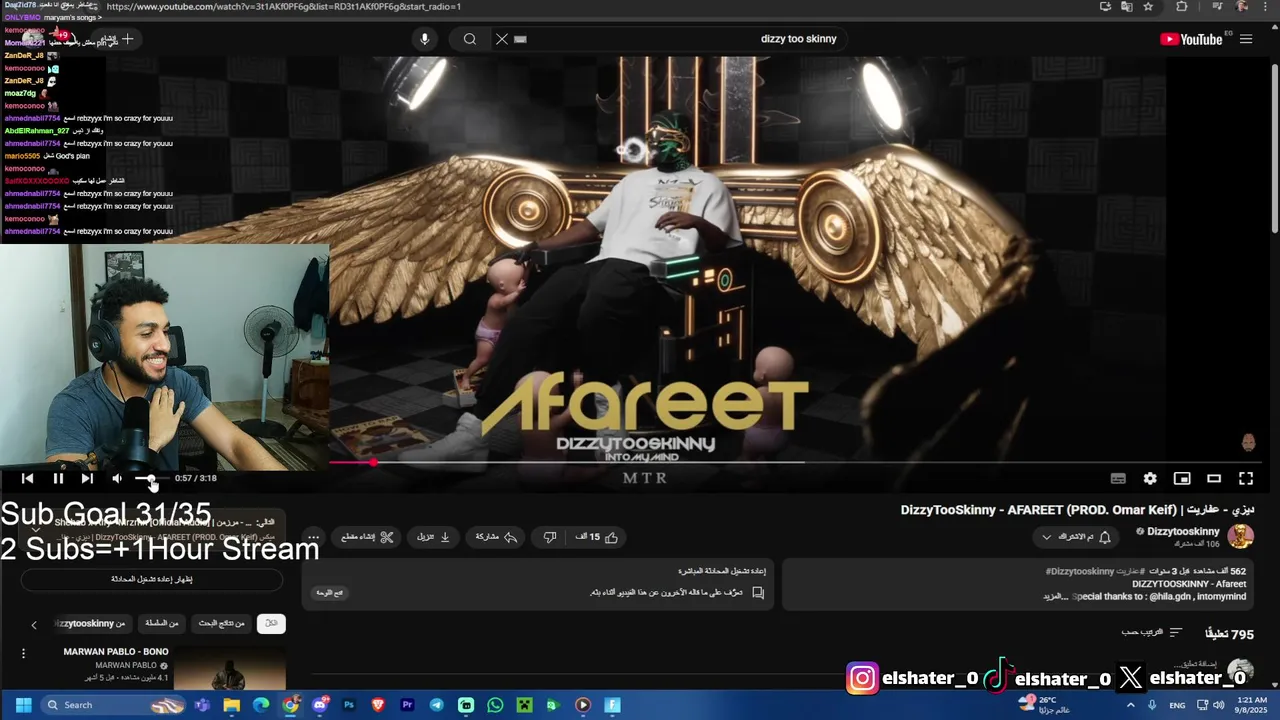
Task: Select the 'from search results' chip
Action: [x=221, y=623]
